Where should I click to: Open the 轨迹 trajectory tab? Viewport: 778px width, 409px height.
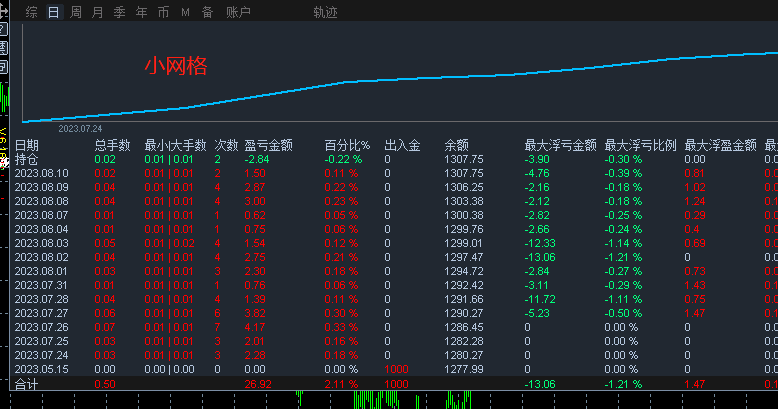click(x=325, y=12)
